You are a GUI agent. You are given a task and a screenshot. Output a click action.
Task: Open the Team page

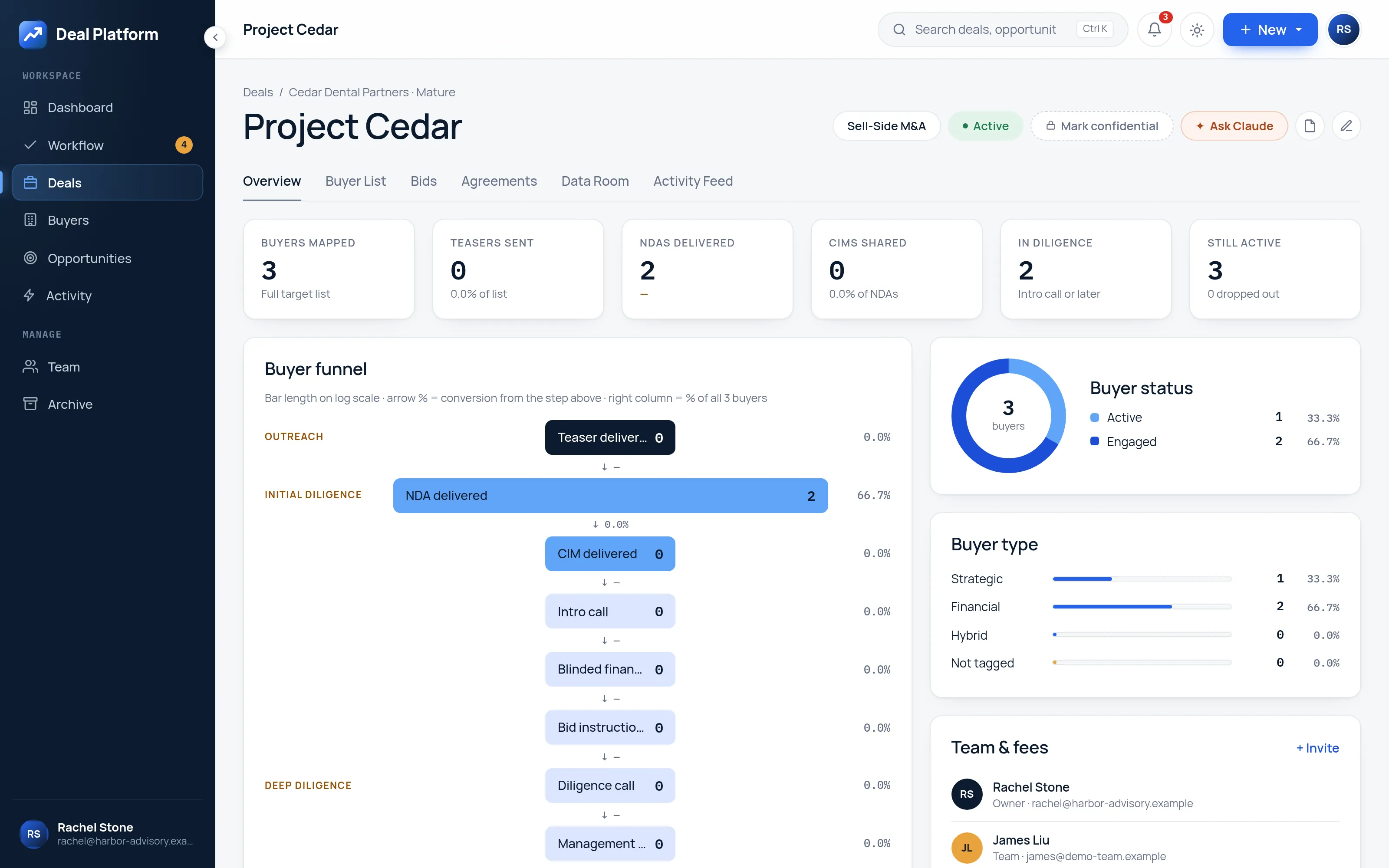click(x=107, y=366)
